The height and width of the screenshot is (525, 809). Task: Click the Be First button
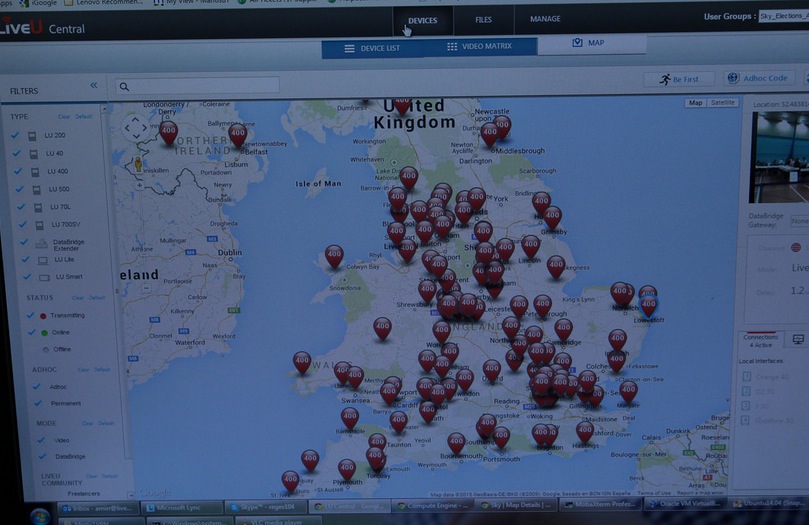[x=679, y=79]
